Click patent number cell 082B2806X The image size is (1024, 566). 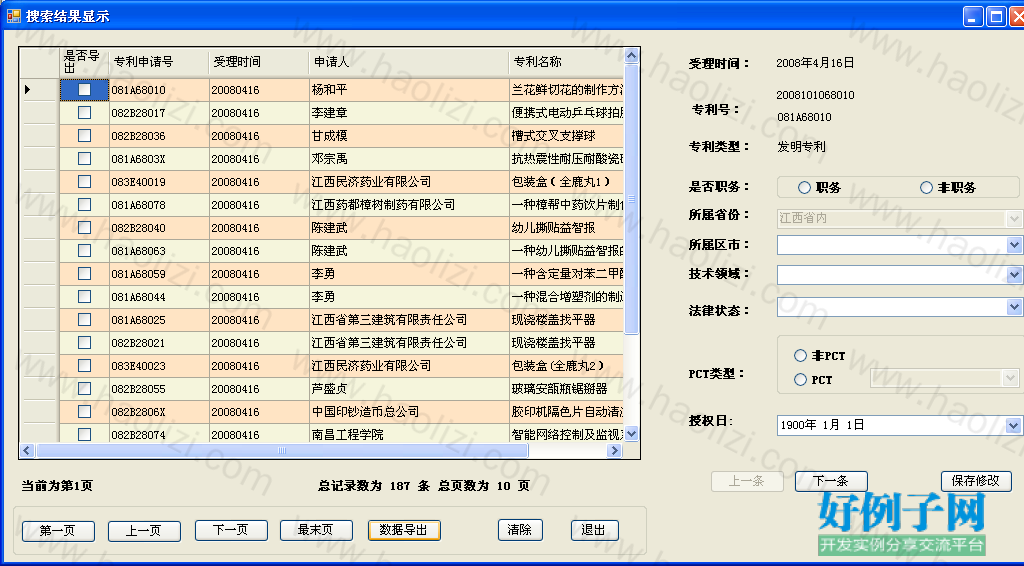159,412
